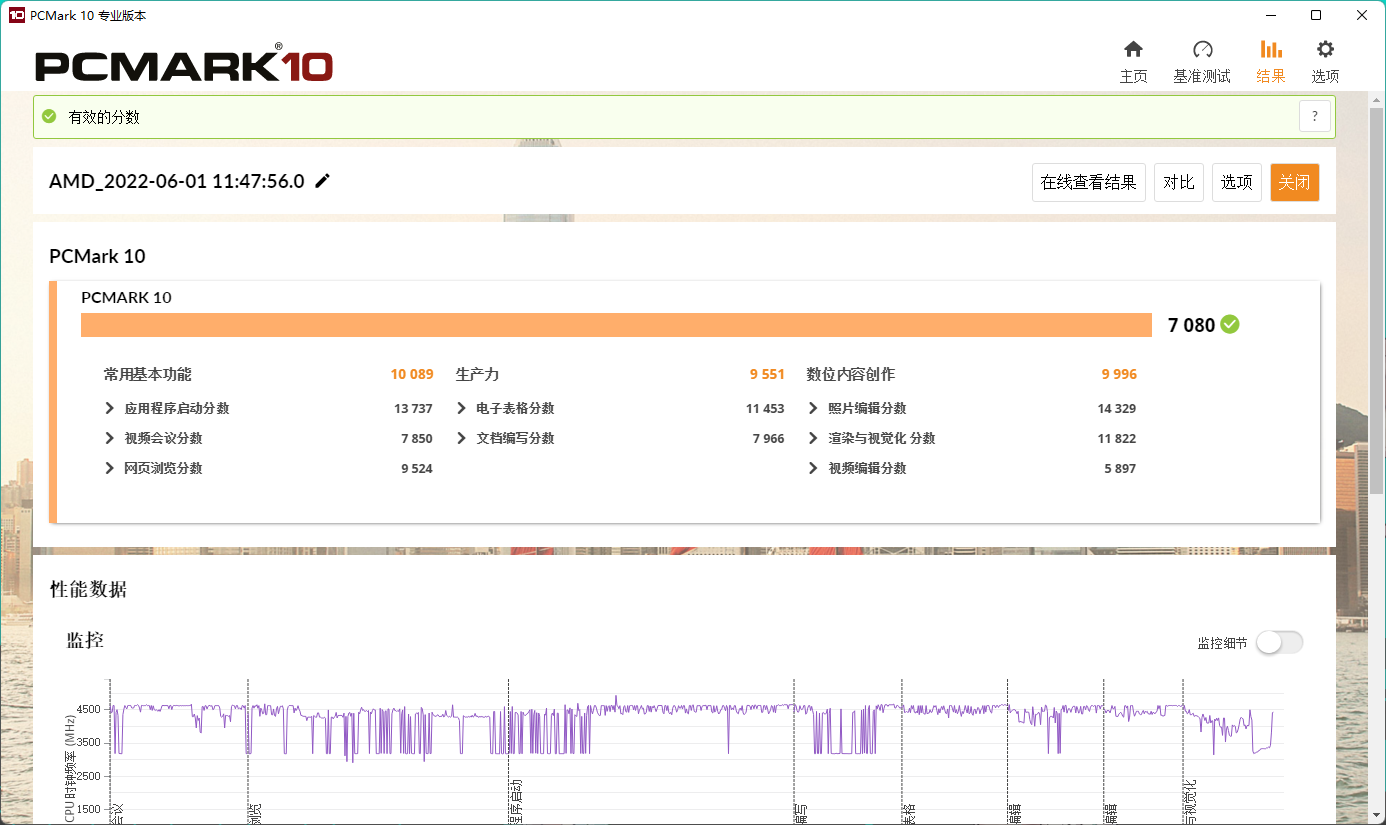Expand the 视频会议分数 details

click(110, 438)
